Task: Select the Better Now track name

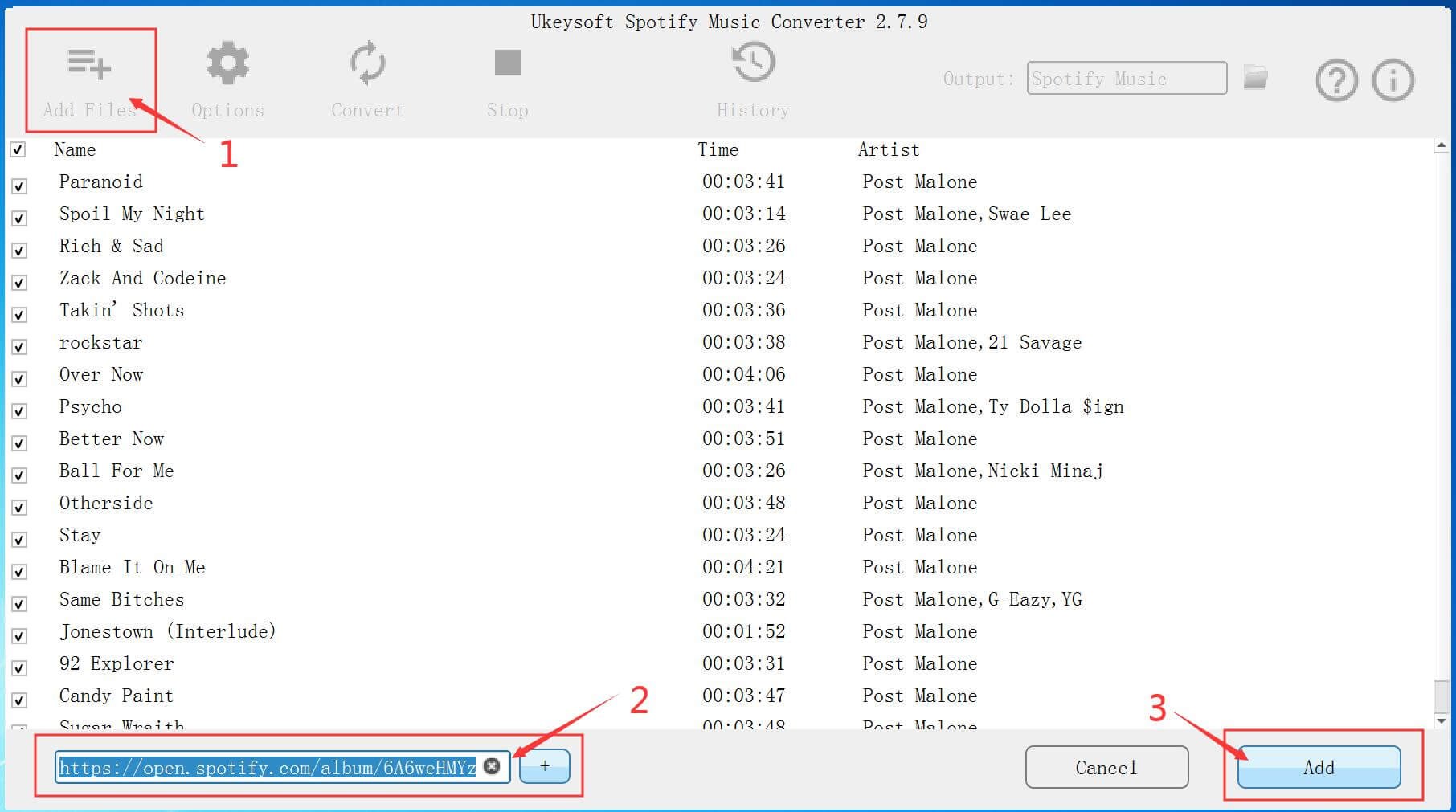Action: (112, 439)
